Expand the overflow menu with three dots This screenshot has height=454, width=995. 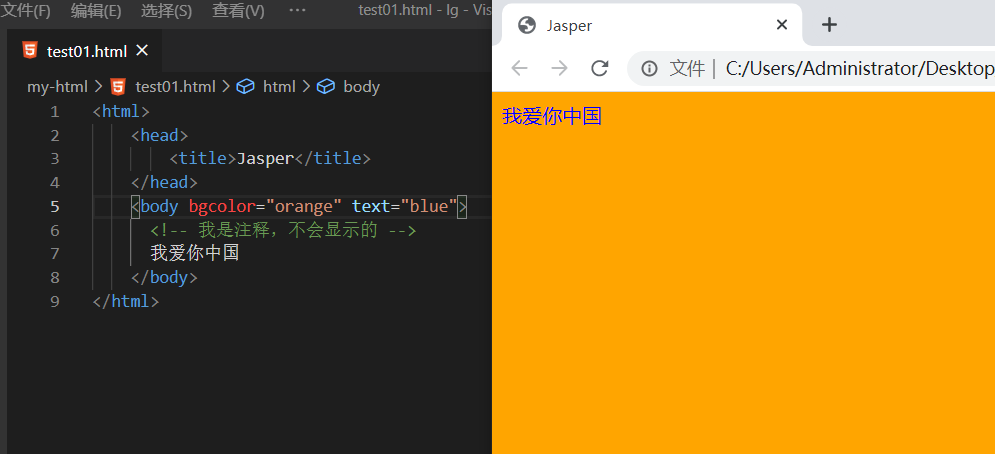point(297,10)
